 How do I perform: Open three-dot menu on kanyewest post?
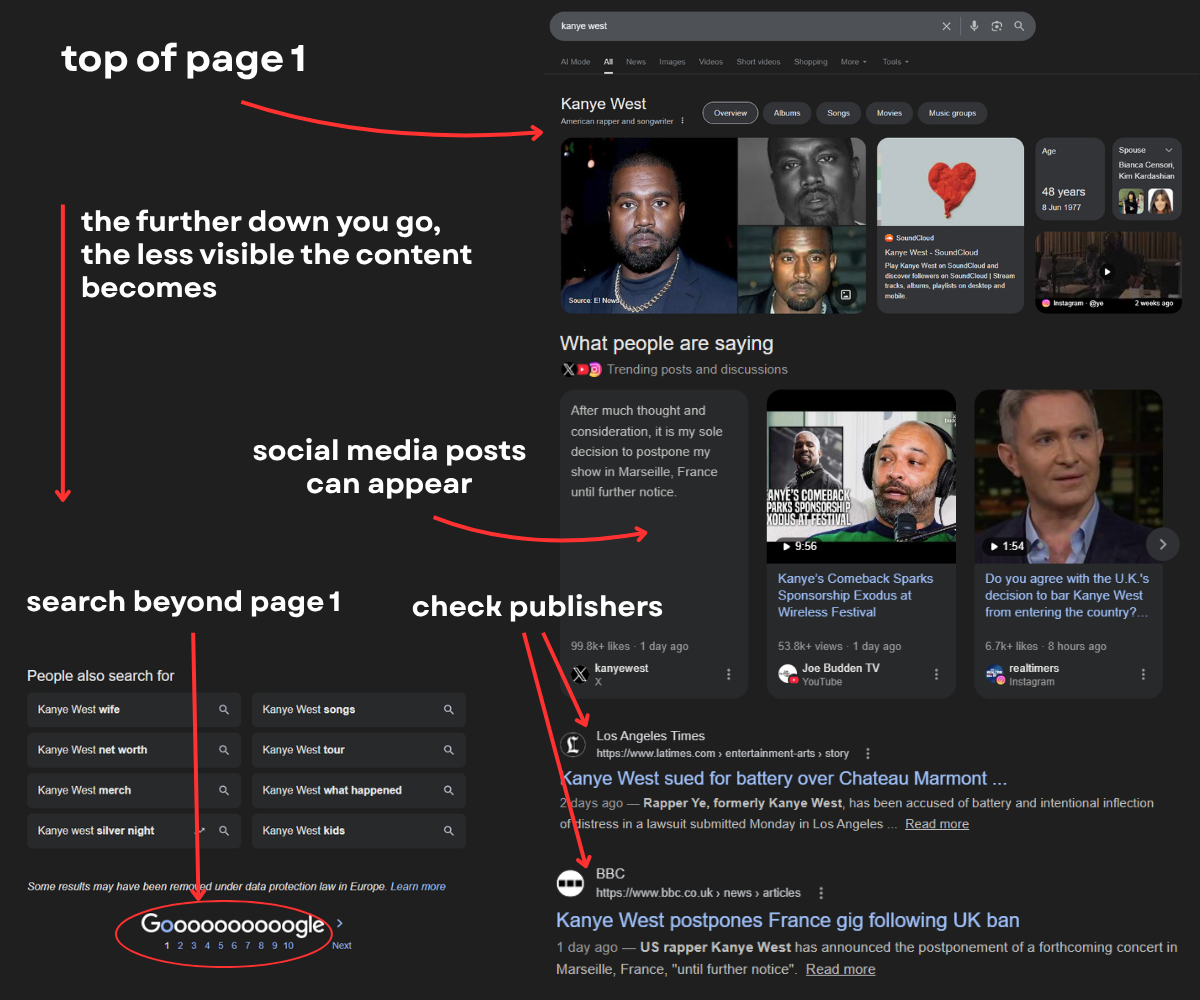click(x=728, y=674)
